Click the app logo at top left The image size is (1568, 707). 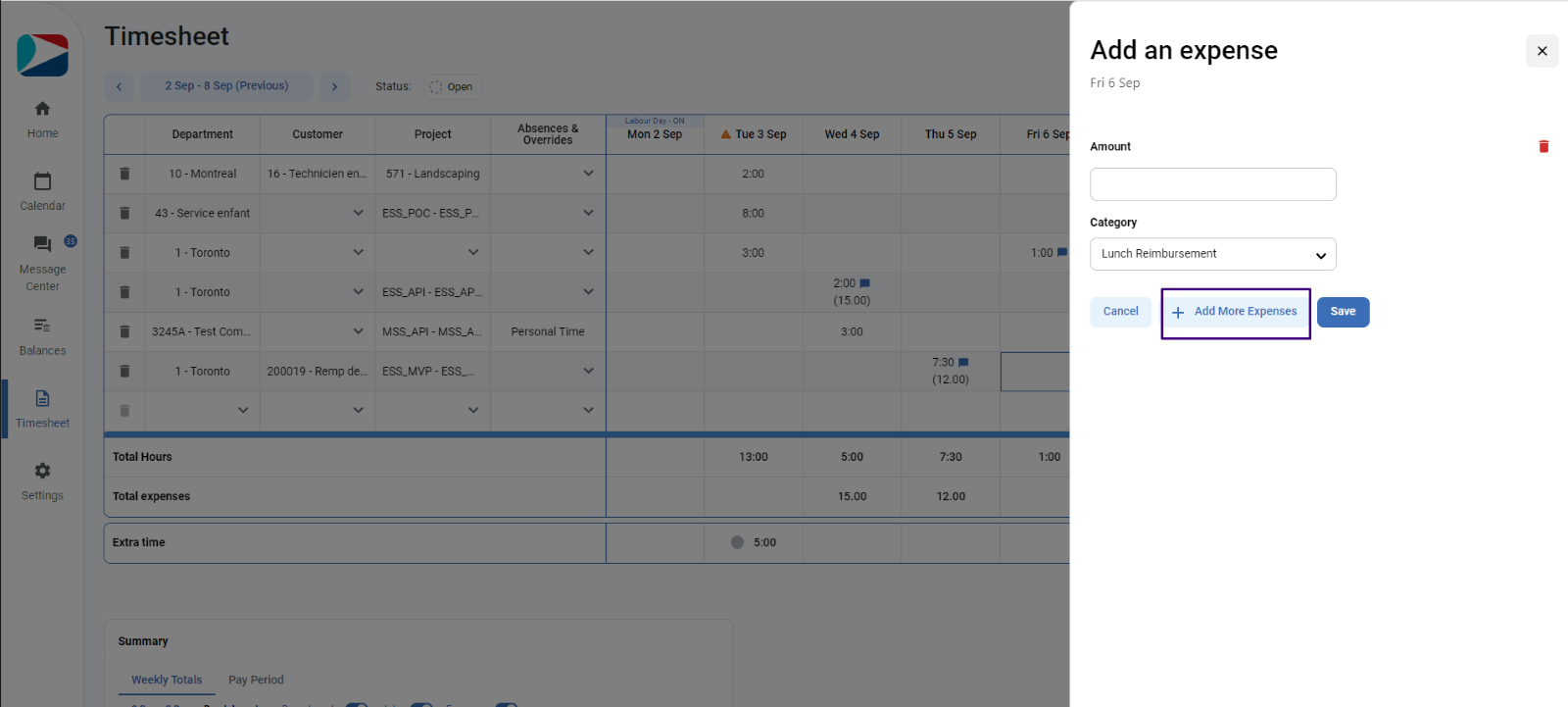click(x=42, y=55)
